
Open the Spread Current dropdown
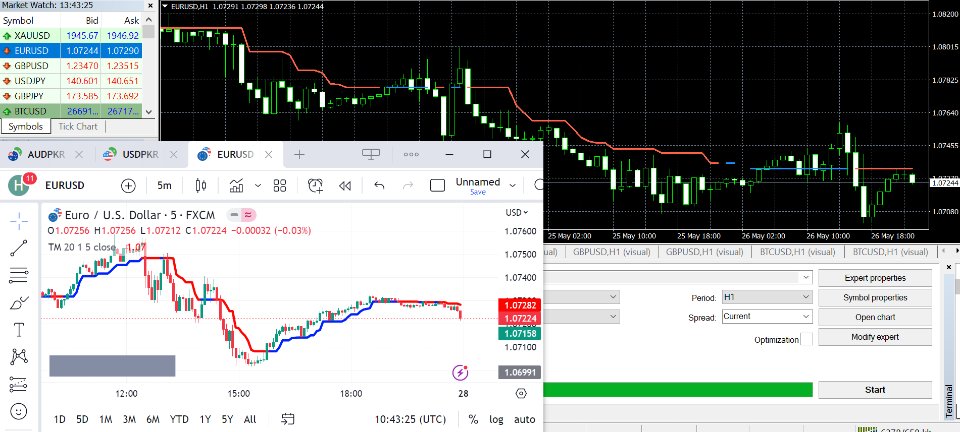pos(767,316)
